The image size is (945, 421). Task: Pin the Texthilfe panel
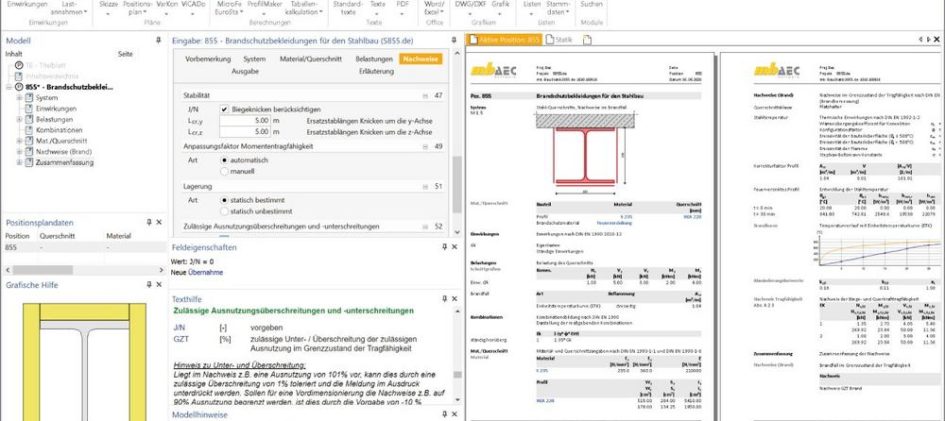(x=444, y=299)
